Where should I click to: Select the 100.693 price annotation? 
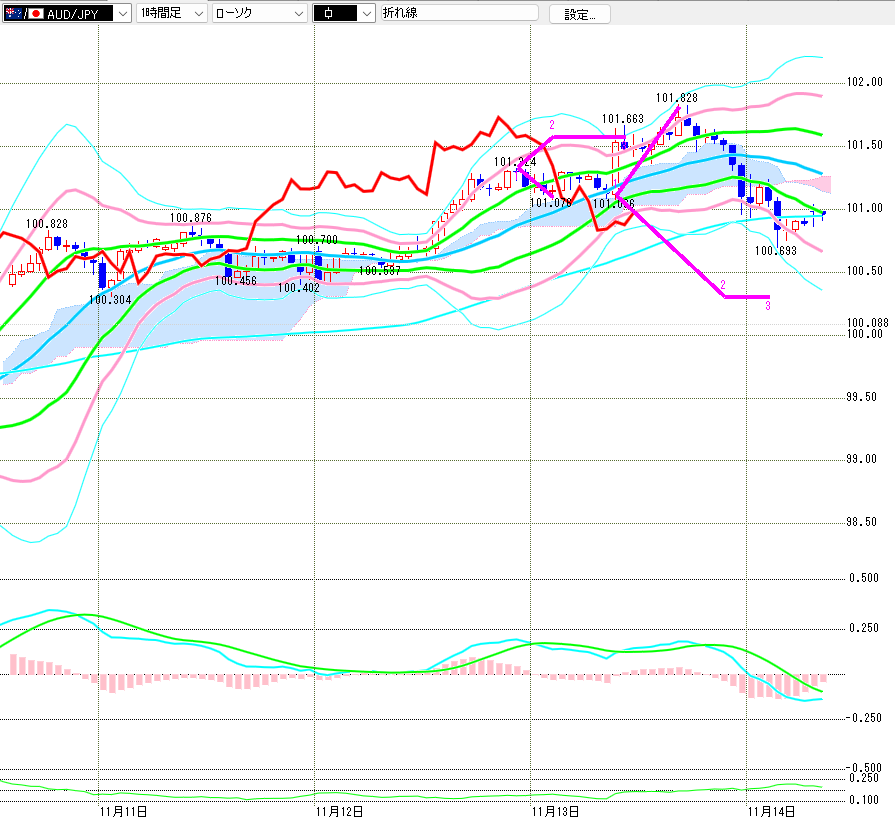(775, 250)
